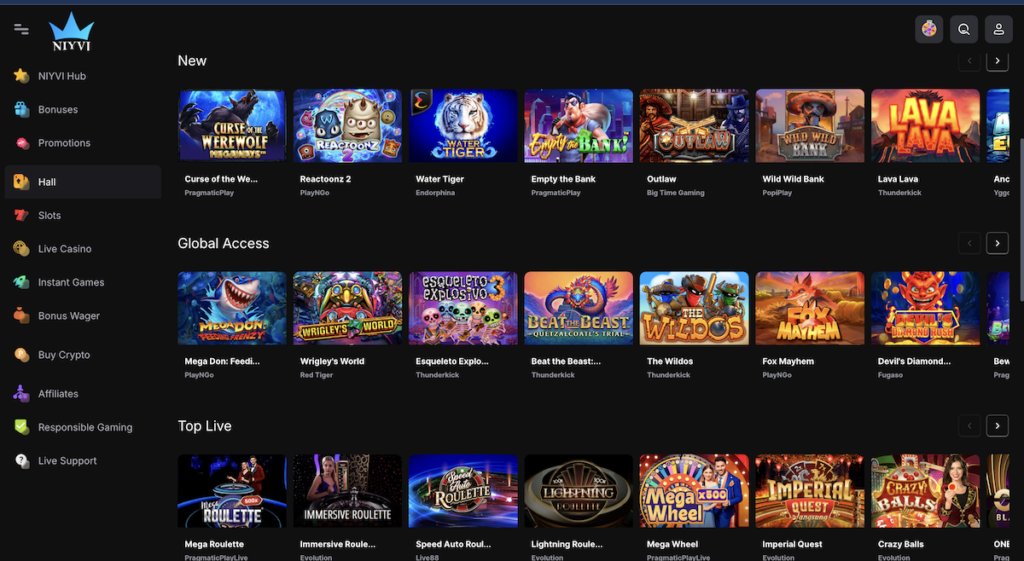Click the Promotions icon in sidebar
The width and height of the screenshot is (1024, 561).
click(22, 143)
